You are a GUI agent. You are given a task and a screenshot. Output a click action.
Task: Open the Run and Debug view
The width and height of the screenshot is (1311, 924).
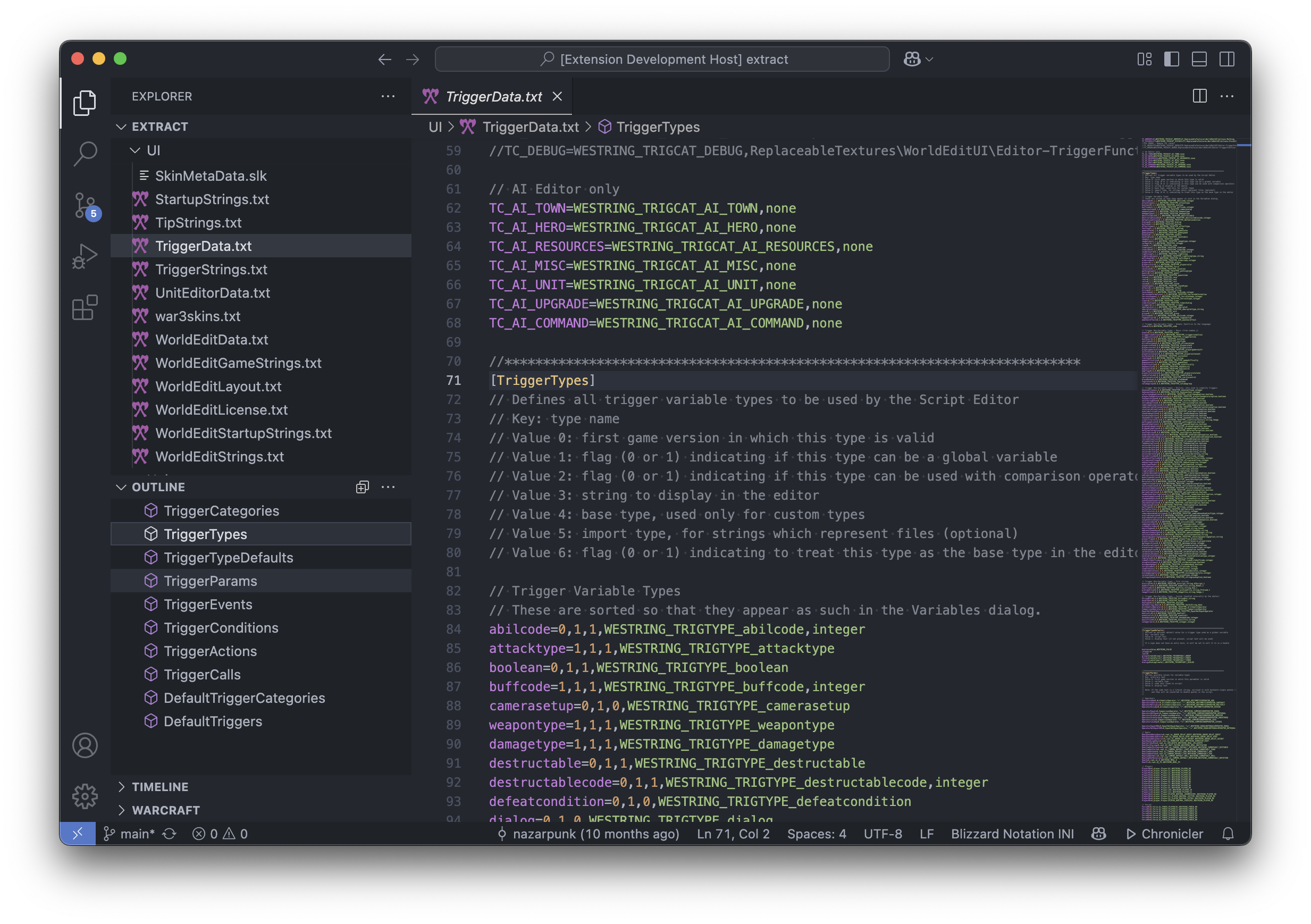click(x=85, y=256)
